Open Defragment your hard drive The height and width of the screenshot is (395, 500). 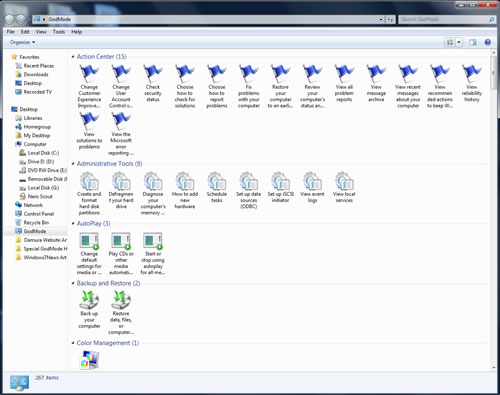point(121,190)
